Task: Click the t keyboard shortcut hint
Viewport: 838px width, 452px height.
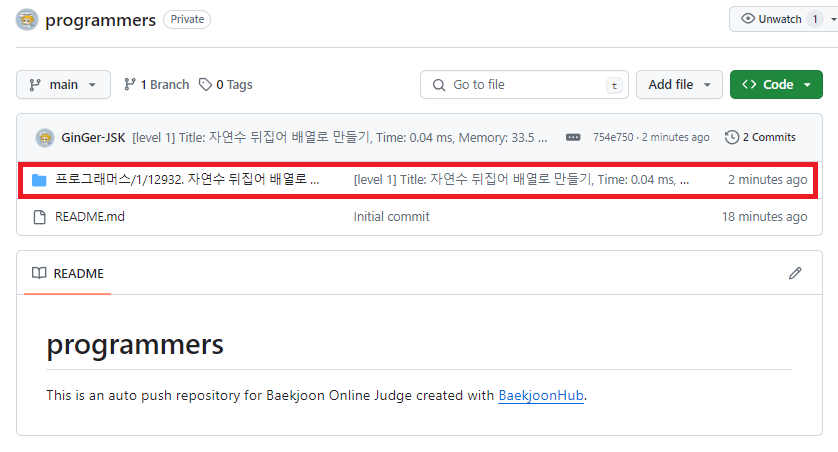Action: (x=614, y=85)
